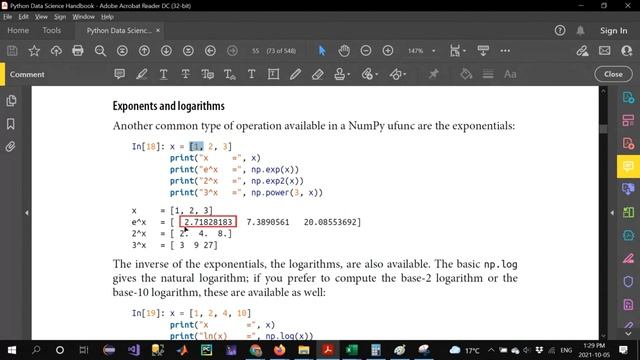The image size is (640, 360).
Task: Open the Window menu
Action: (x=83, y=17)
